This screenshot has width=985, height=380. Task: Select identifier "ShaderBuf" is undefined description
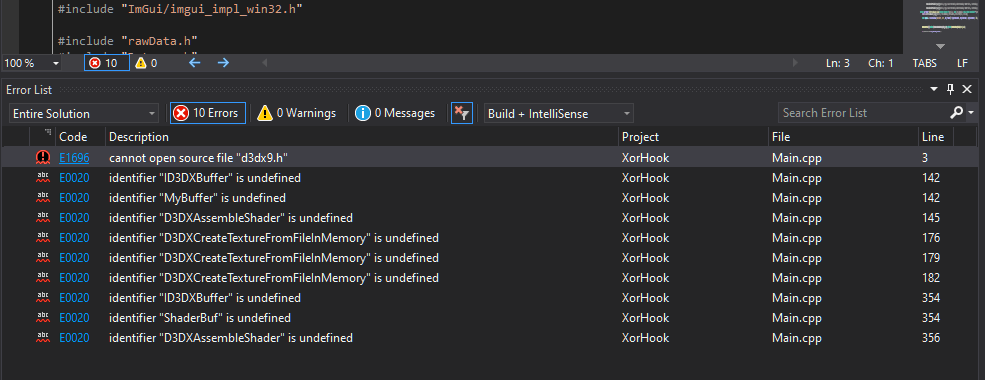coord(200,318)
